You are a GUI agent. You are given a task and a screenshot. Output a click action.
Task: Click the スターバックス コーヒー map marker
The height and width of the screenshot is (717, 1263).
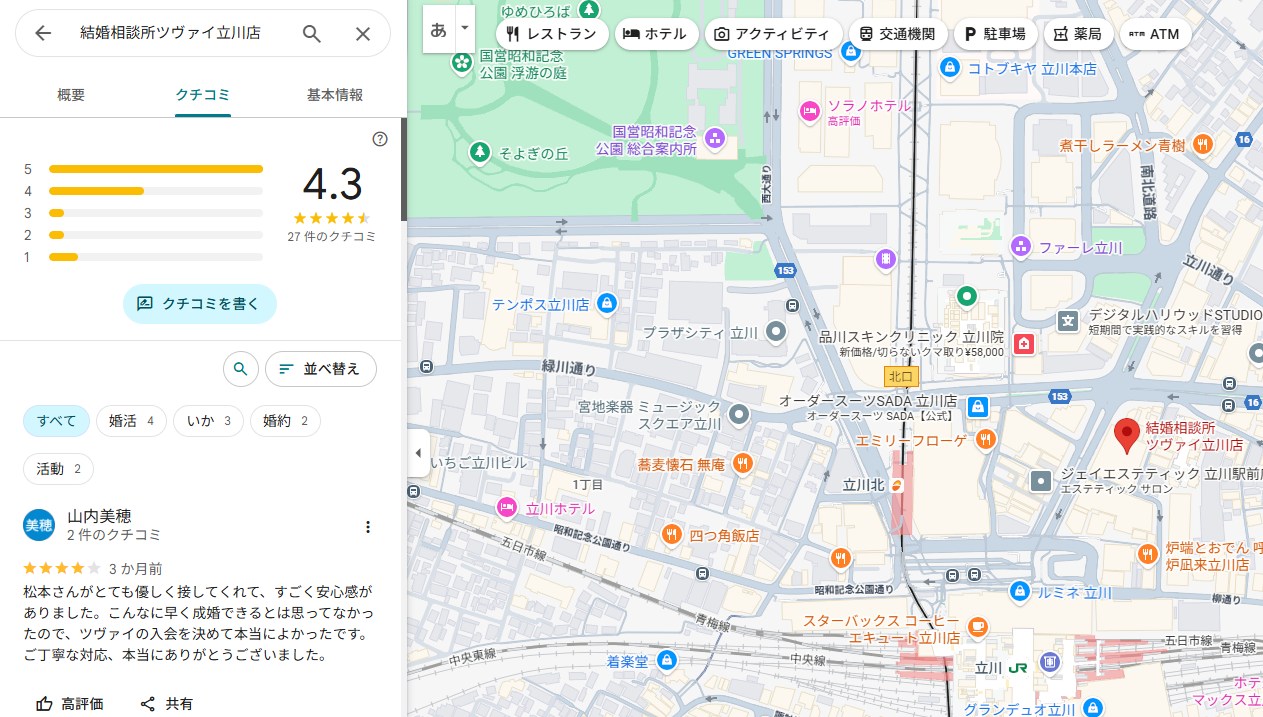coord(976,627)
